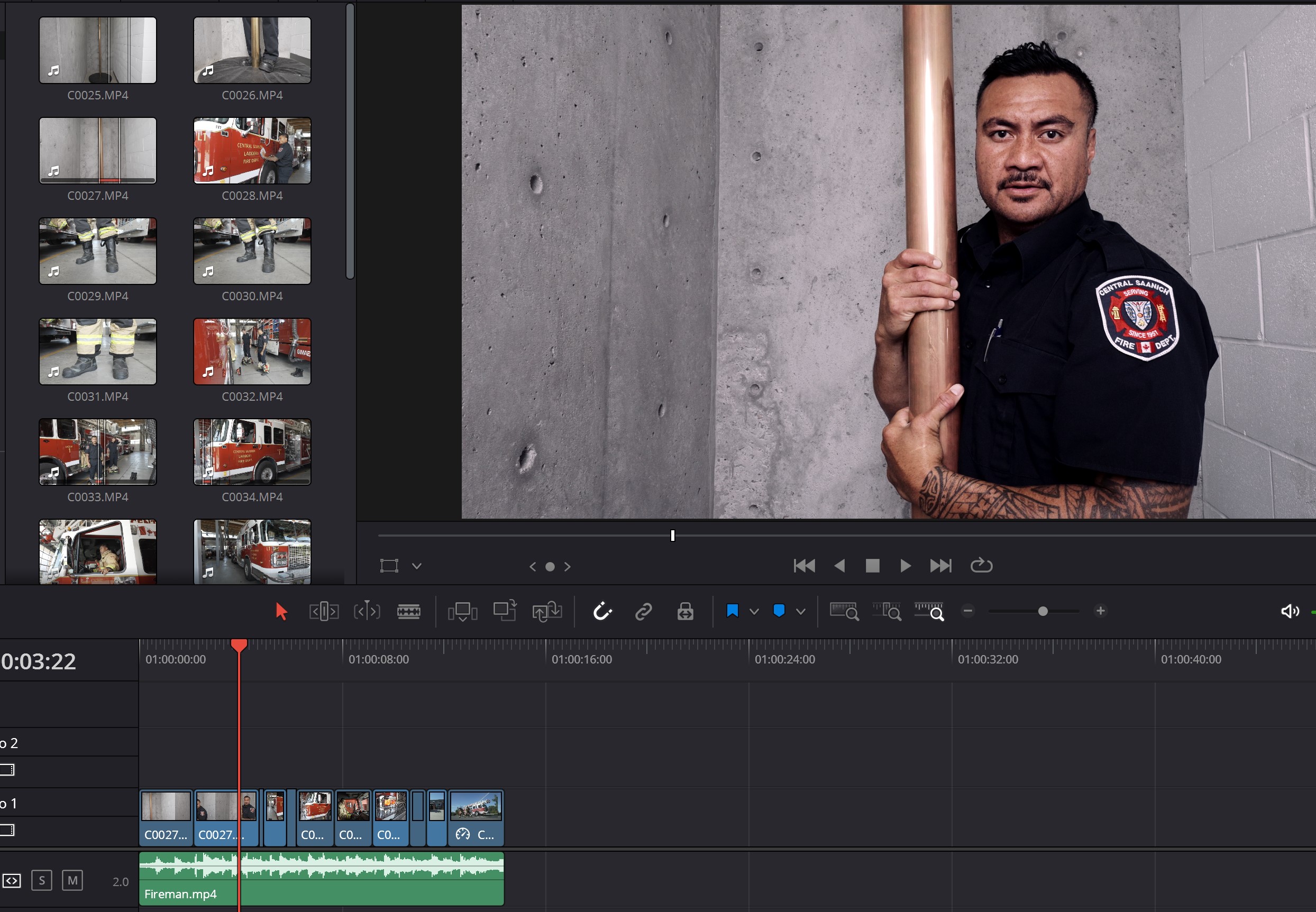Activate the Dynamic Trim Mode tool
Image resolution: width=1316 pixels, height=912 pixels.
point(367,611)
